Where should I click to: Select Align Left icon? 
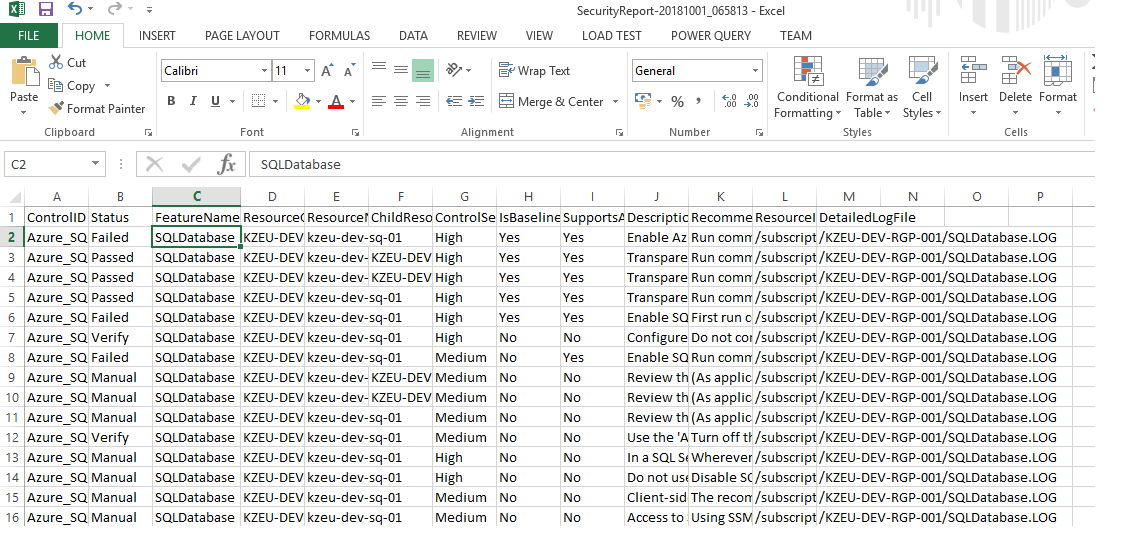click(x=378, y=101)
